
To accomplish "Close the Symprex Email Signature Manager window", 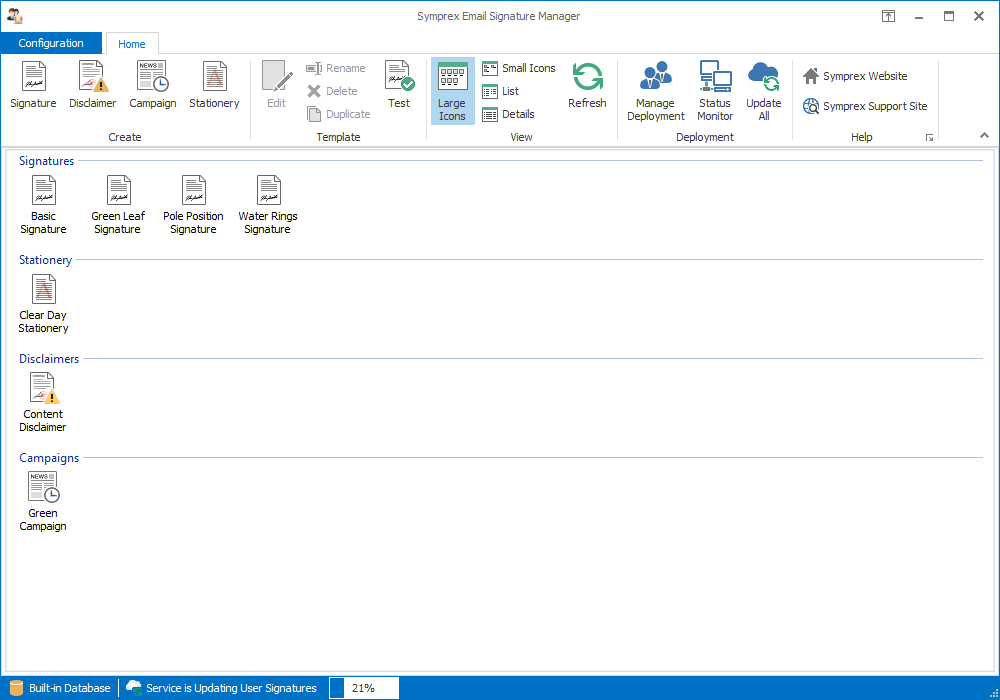I will click(979, 17).
